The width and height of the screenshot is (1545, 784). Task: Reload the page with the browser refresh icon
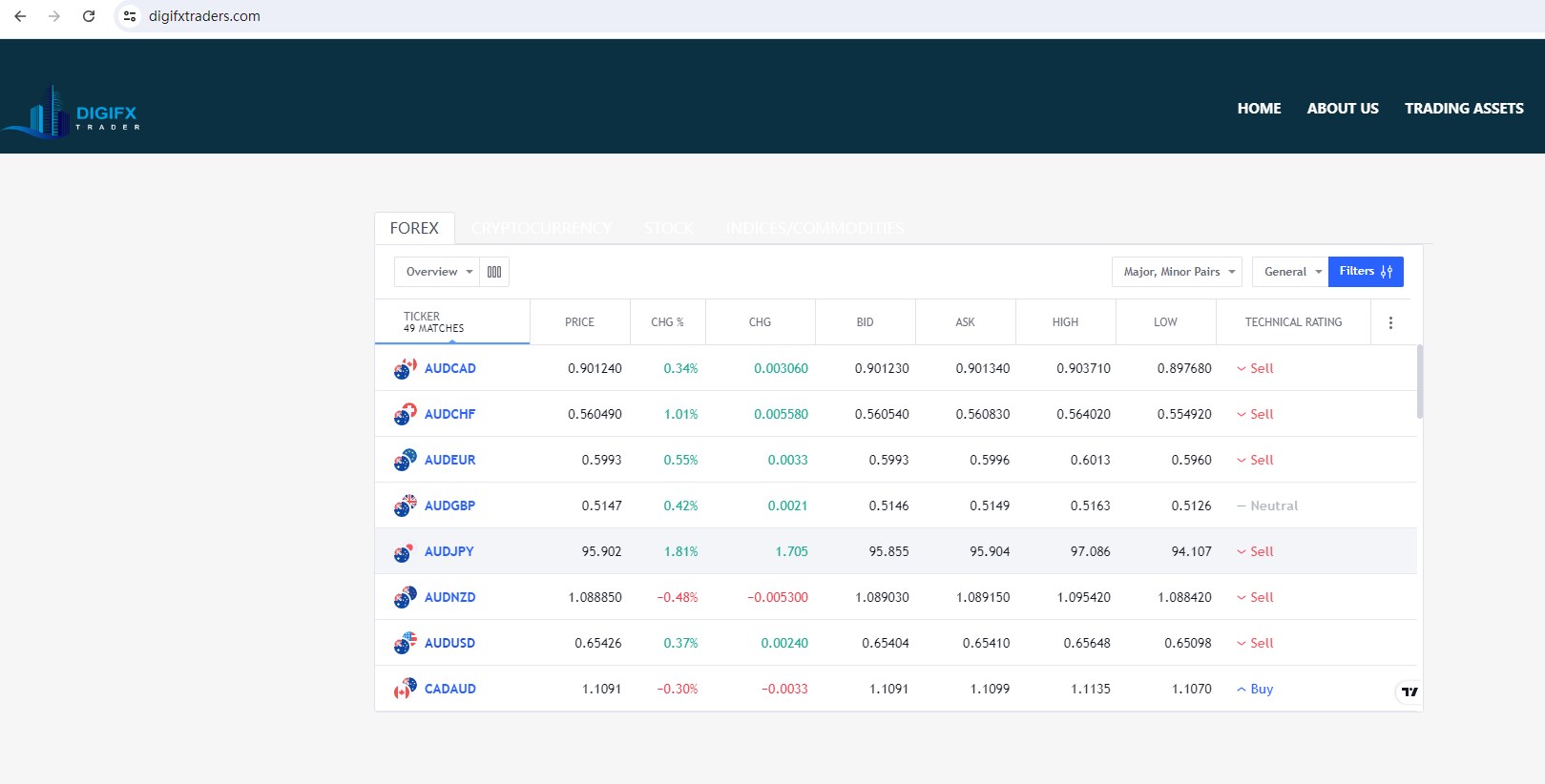coord(89,16)
